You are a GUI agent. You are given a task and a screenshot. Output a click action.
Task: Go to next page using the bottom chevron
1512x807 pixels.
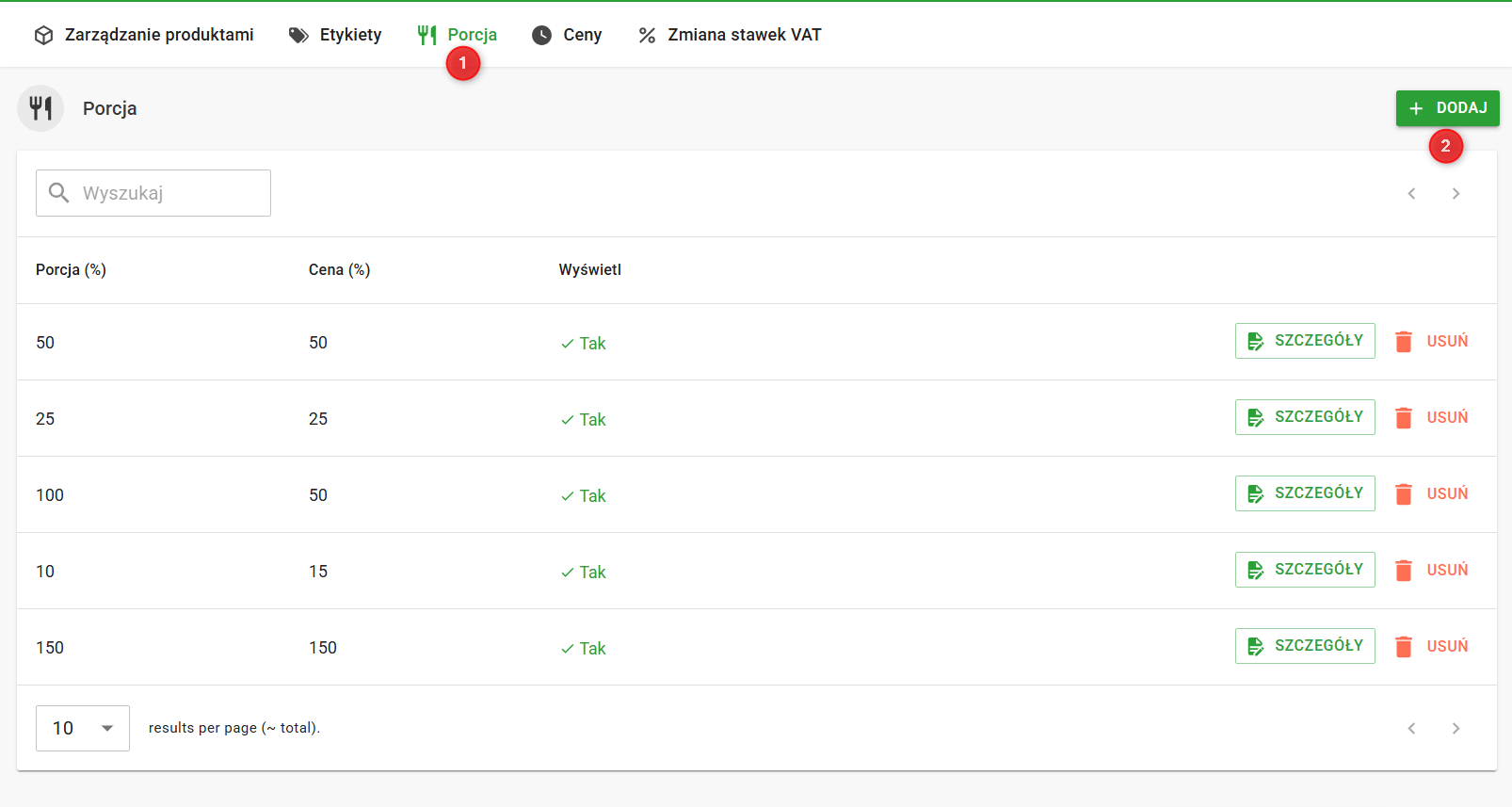(1456, 728)
